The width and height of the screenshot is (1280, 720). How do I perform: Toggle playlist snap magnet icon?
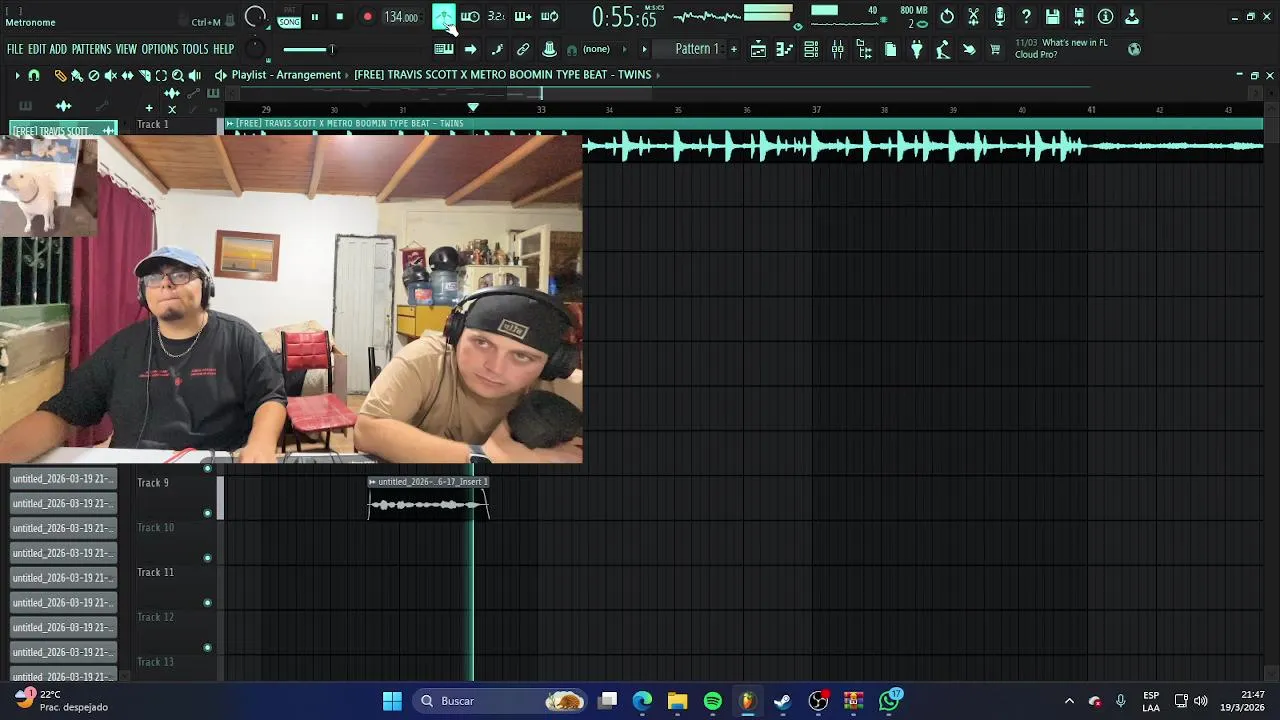34,75
